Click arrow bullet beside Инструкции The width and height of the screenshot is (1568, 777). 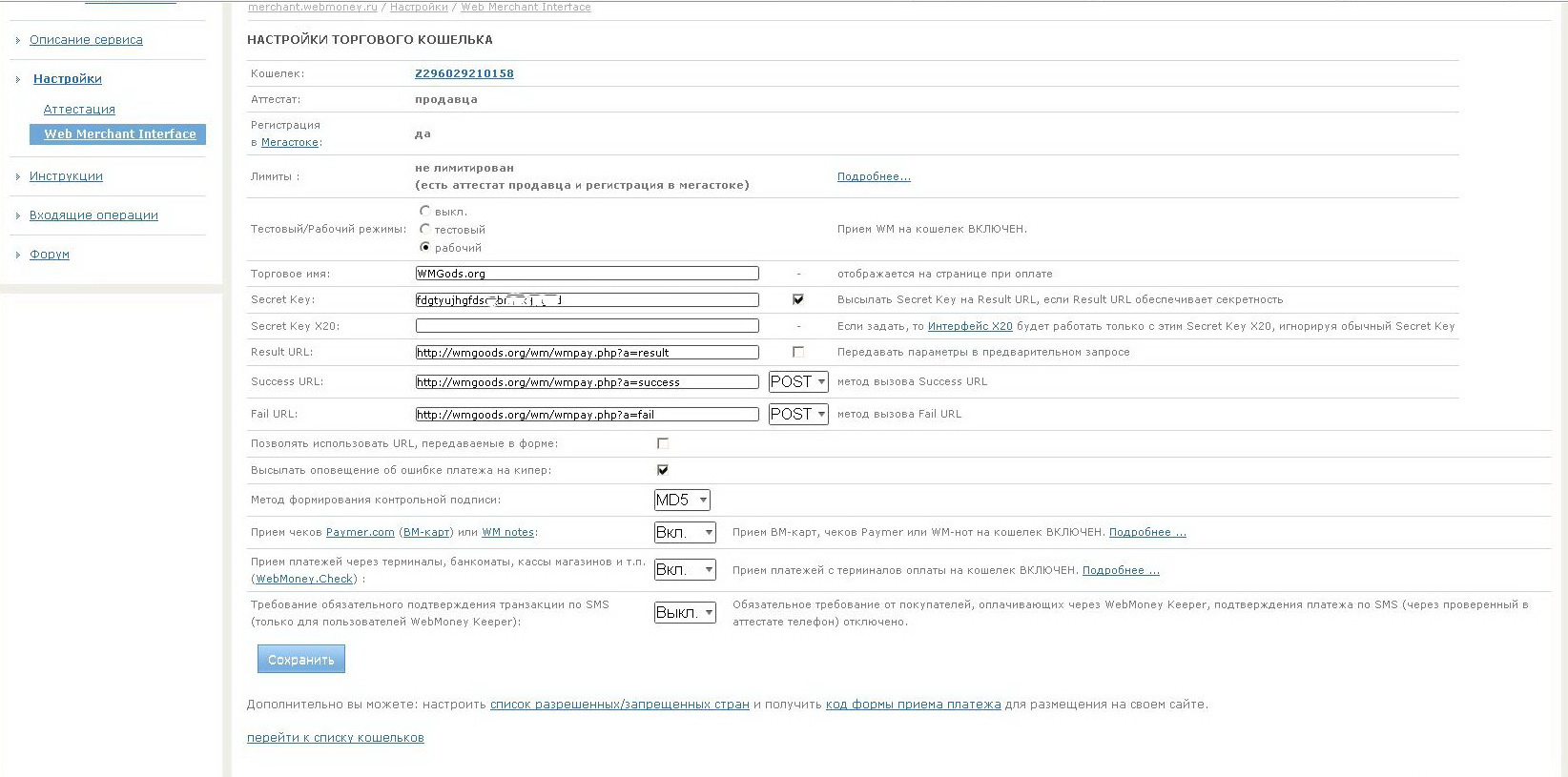18,176
